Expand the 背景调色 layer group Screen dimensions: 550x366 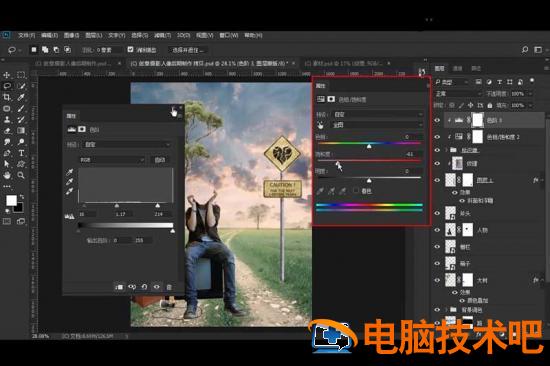pos(447,310)
